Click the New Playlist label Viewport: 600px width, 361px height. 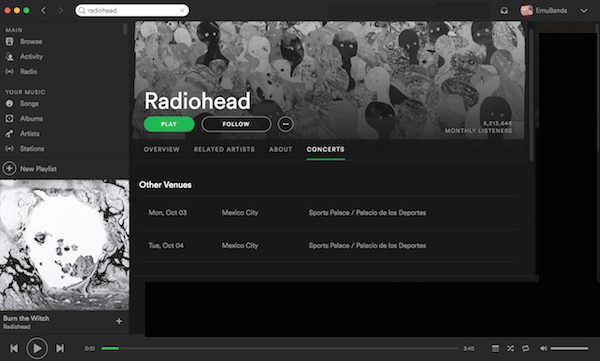[38, 169]
